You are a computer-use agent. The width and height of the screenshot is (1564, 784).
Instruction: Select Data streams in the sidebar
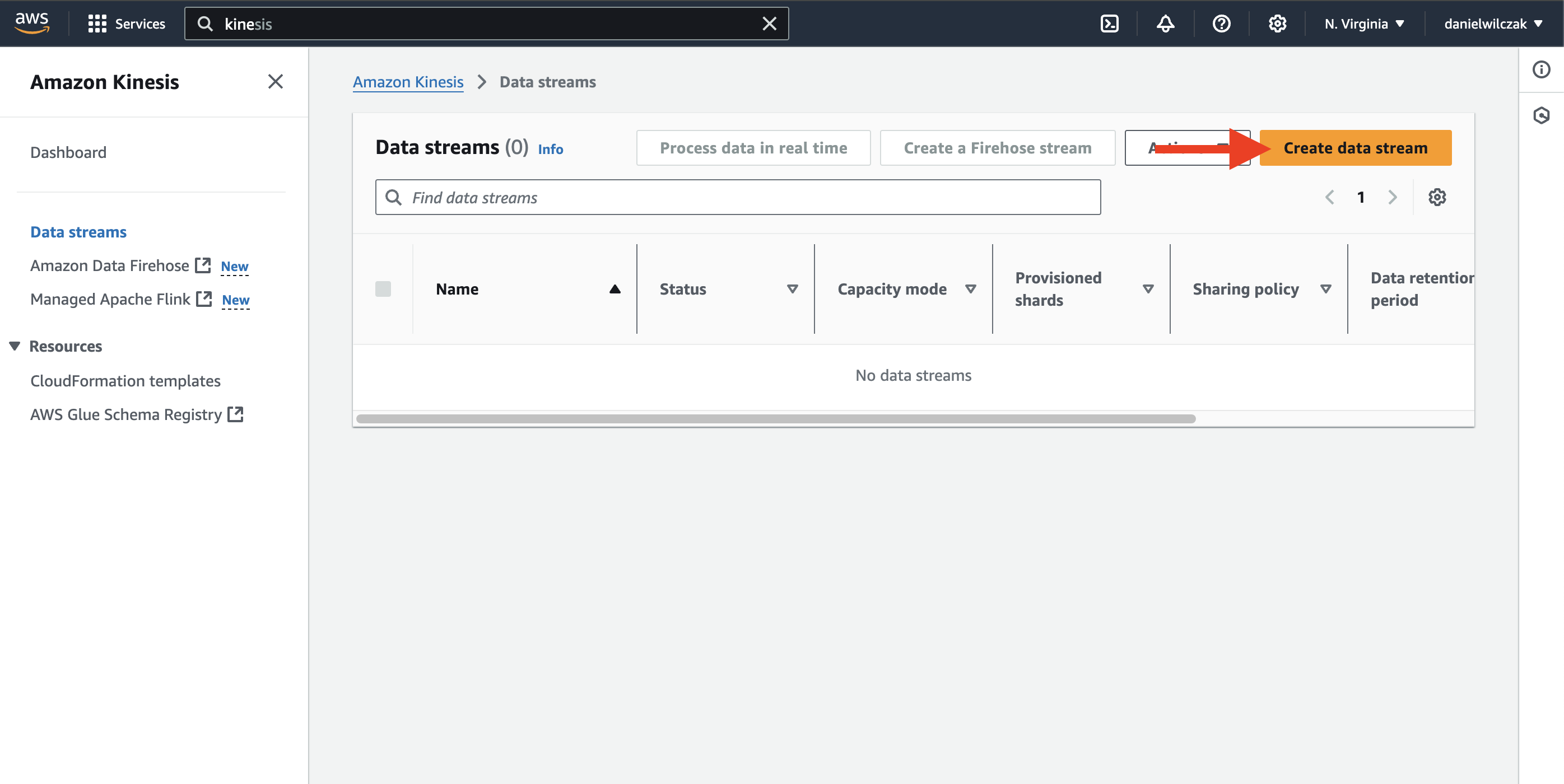[78, 232]
